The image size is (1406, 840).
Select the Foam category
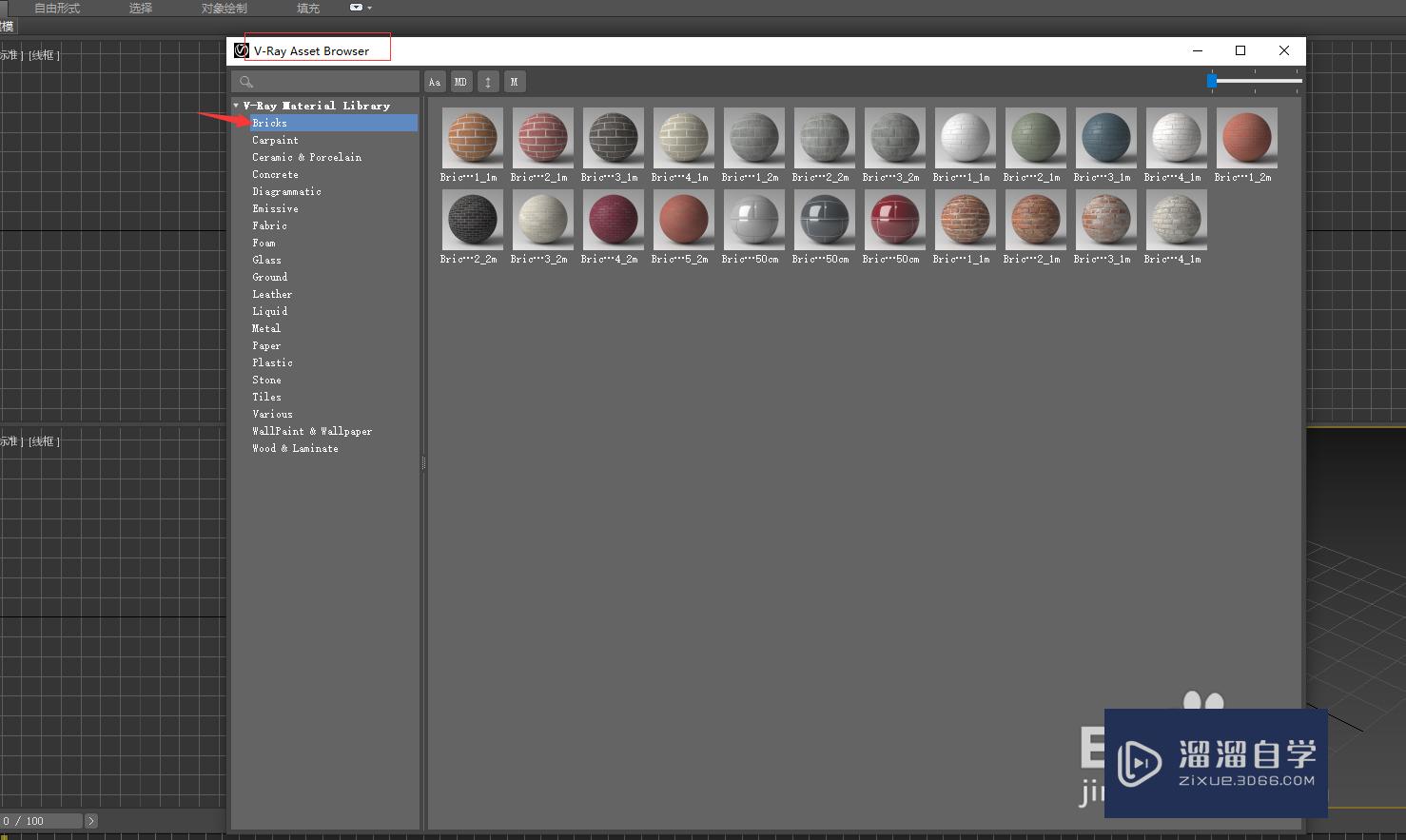[x=264, y=243]
